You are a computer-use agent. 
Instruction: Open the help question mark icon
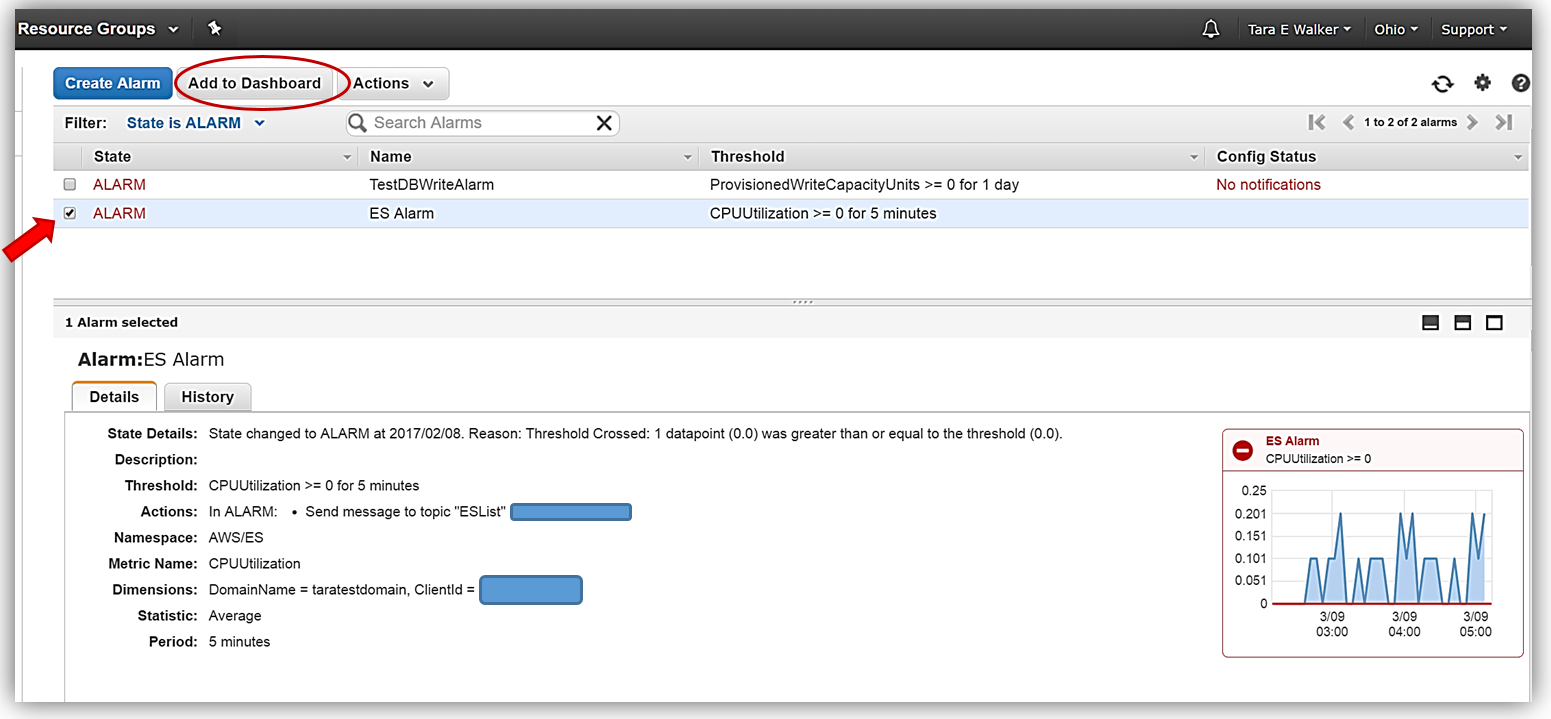(x=1520, y=83)
